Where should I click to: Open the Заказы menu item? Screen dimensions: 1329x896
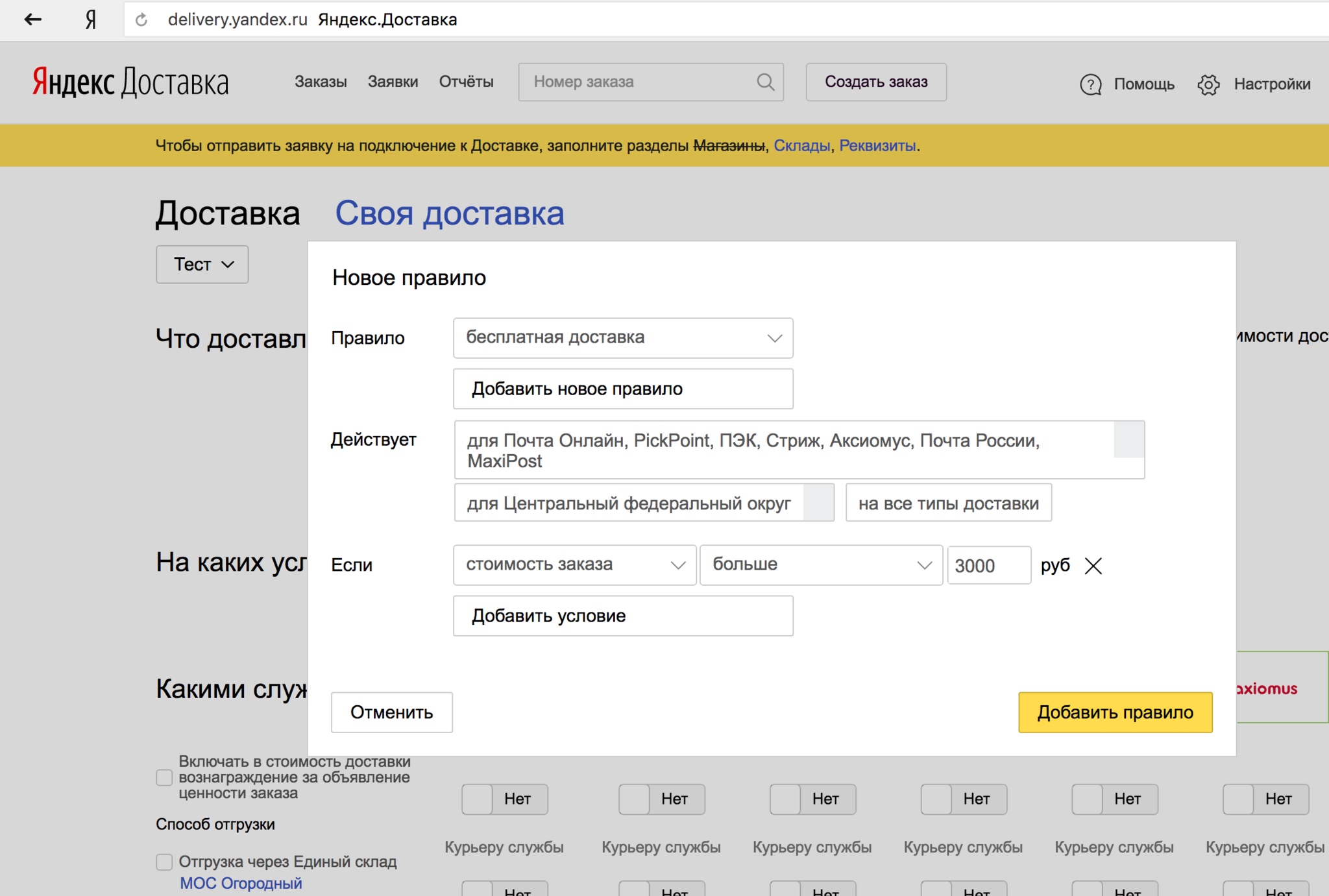point(321,82)
